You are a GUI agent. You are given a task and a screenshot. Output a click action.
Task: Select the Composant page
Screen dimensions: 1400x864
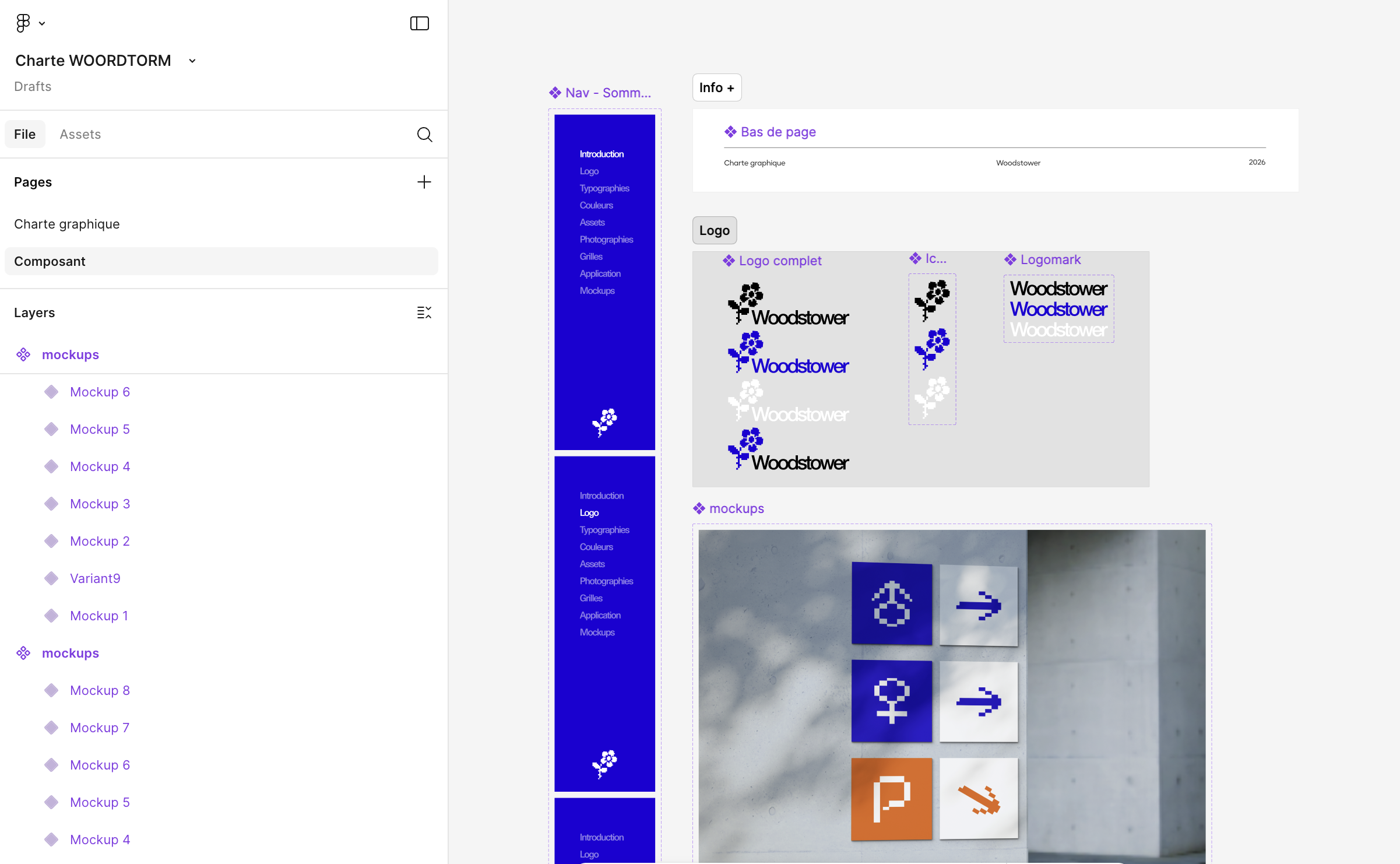tap(50, 261)
